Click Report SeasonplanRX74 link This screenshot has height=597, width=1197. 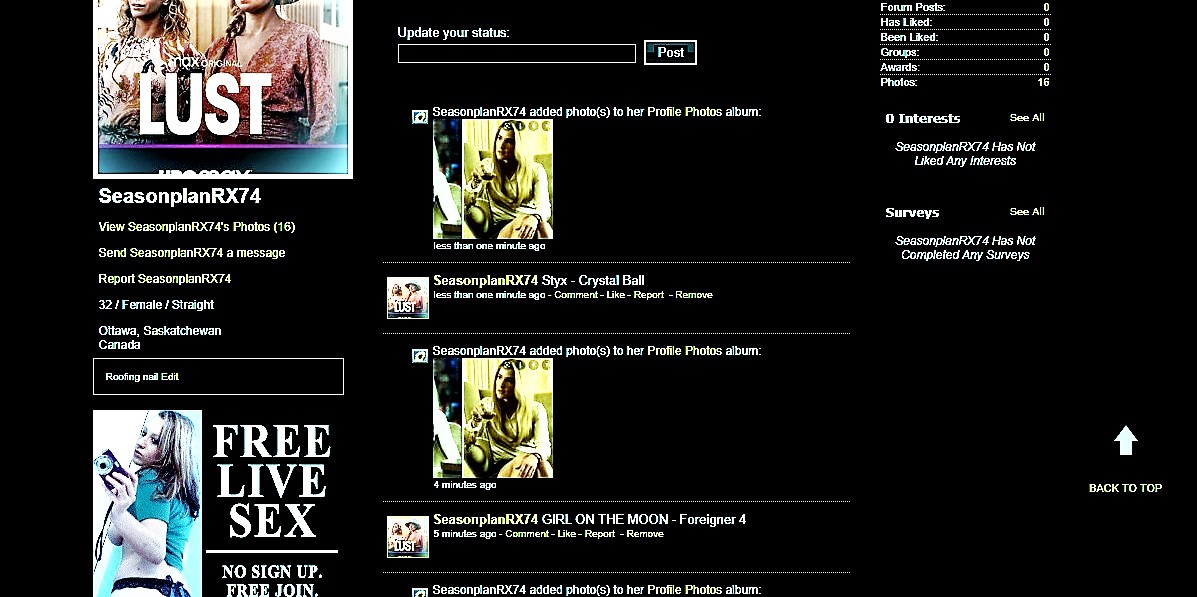[164, 279]
